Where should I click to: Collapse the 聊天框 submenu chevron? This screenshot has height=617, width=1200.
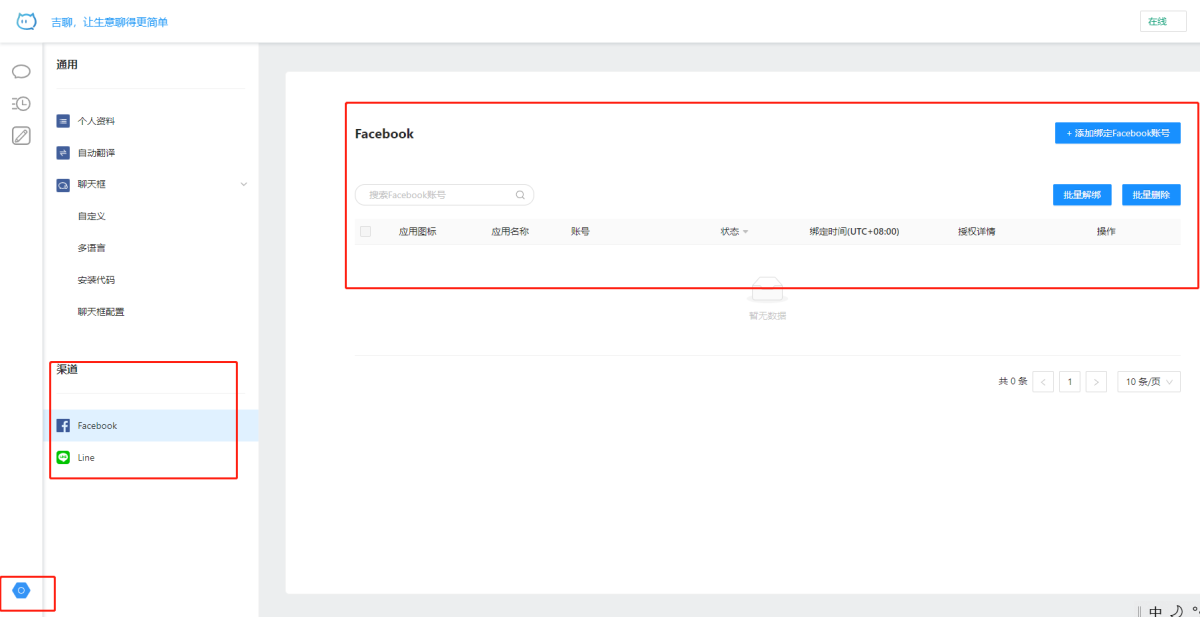(x=243, y=184)
